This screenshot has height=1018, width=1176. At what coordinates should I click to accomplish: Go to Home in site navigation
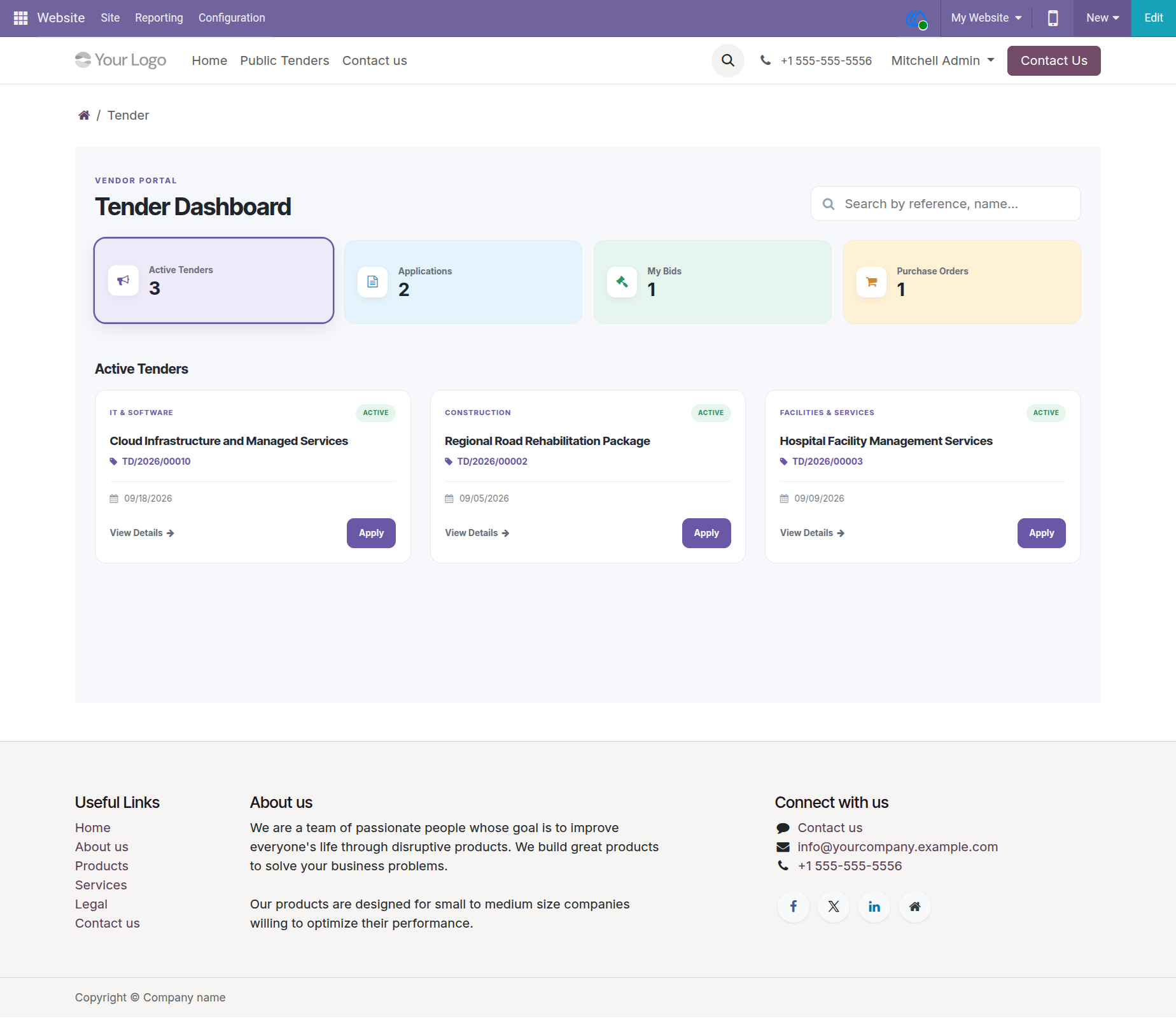click(209, 60)
